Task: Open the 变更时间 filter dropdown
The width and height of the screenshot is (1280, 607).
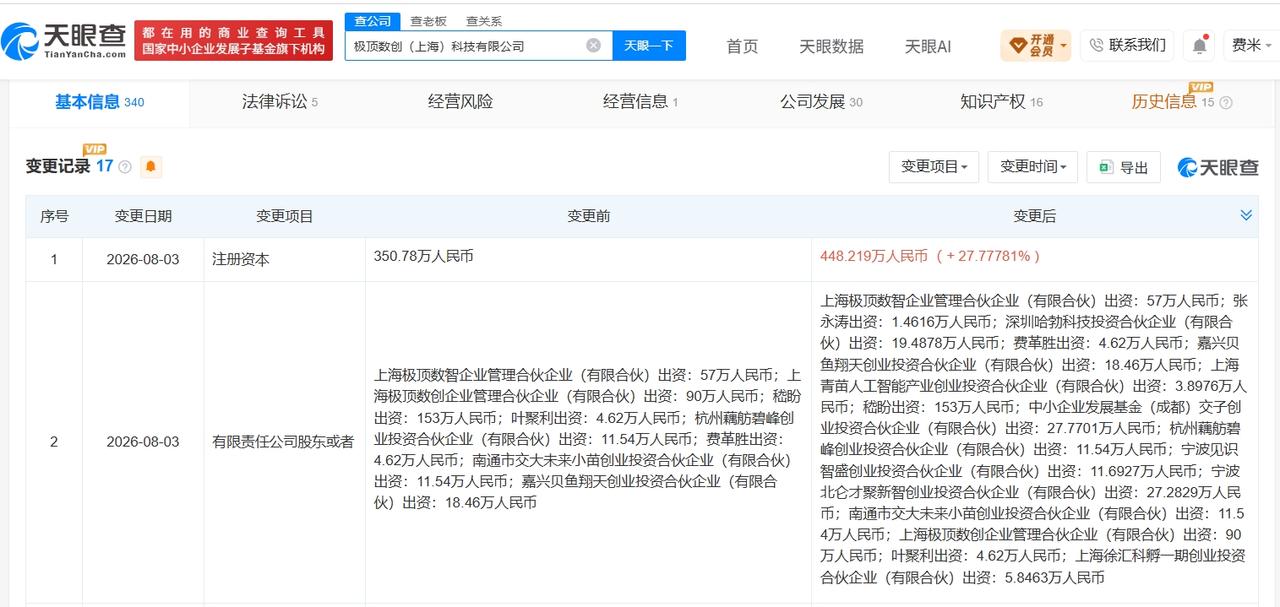Action: (x=1033, y=167)
